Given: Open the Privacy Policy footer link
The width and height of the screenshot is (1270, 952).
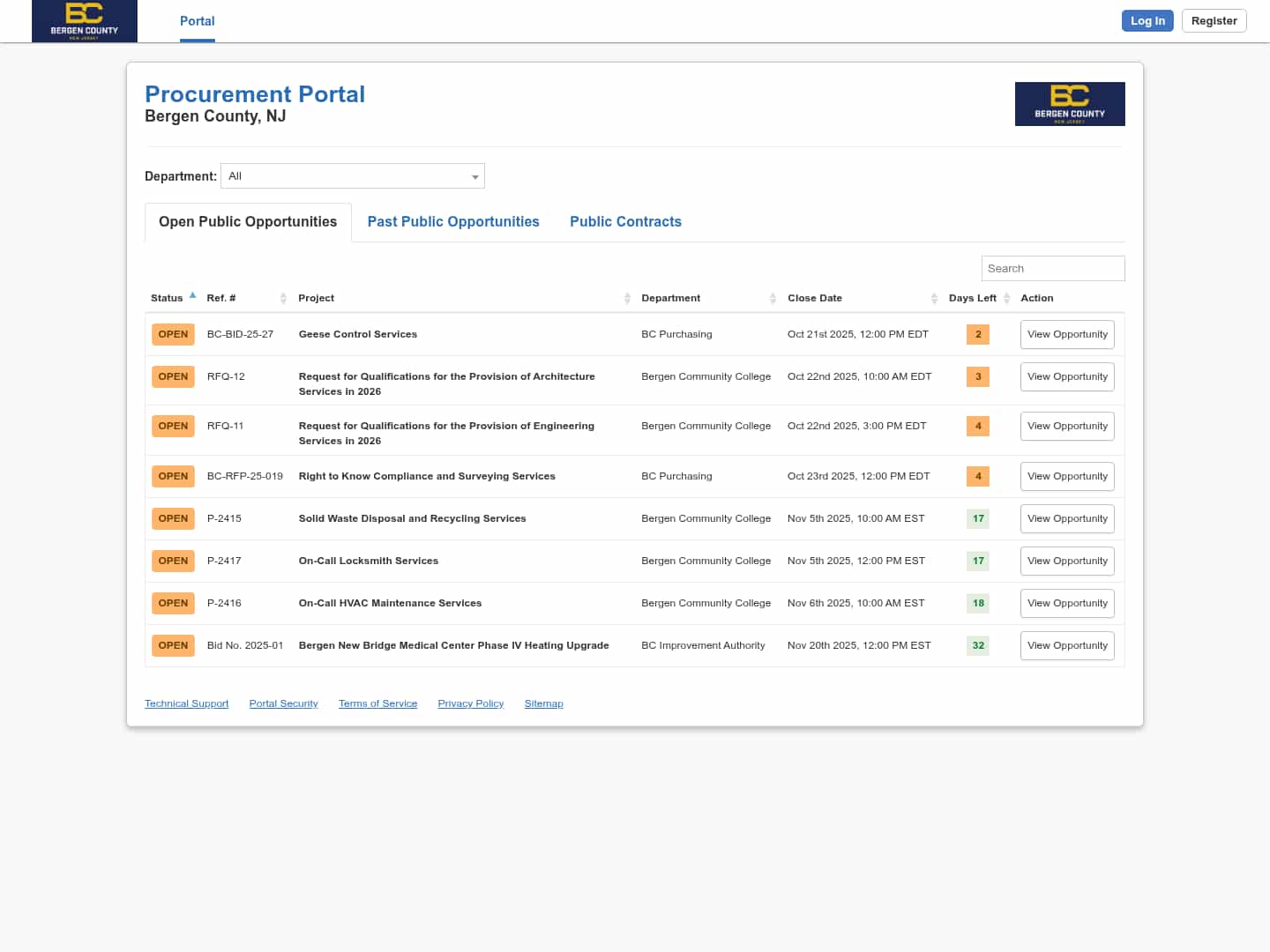Looking at the screenshot, I should tap(470, 704).
